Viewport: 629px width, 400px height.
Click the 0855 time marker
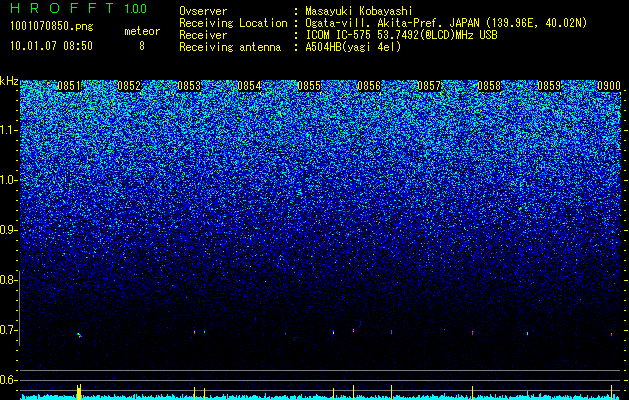click(x=309, y=86)
